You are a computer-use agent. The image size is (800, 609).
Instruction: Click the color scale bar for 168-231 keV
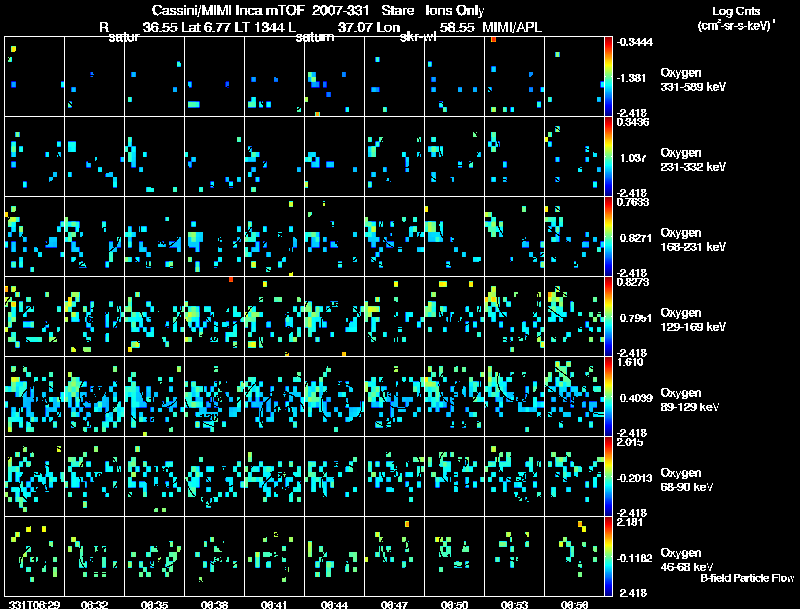[608, 237]
